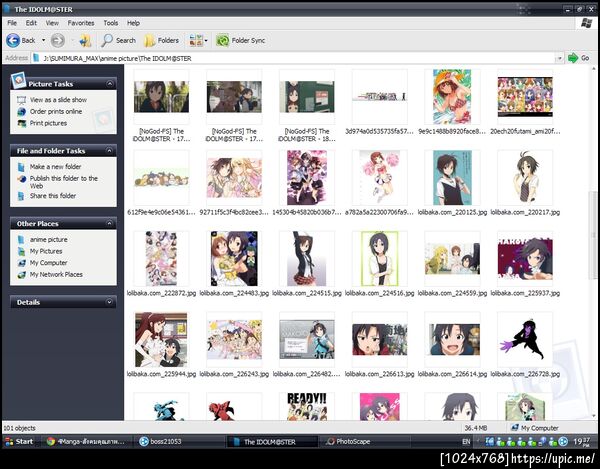Switch to PhotoScape taskbar window
600x469 pixels.
[364, 441]
